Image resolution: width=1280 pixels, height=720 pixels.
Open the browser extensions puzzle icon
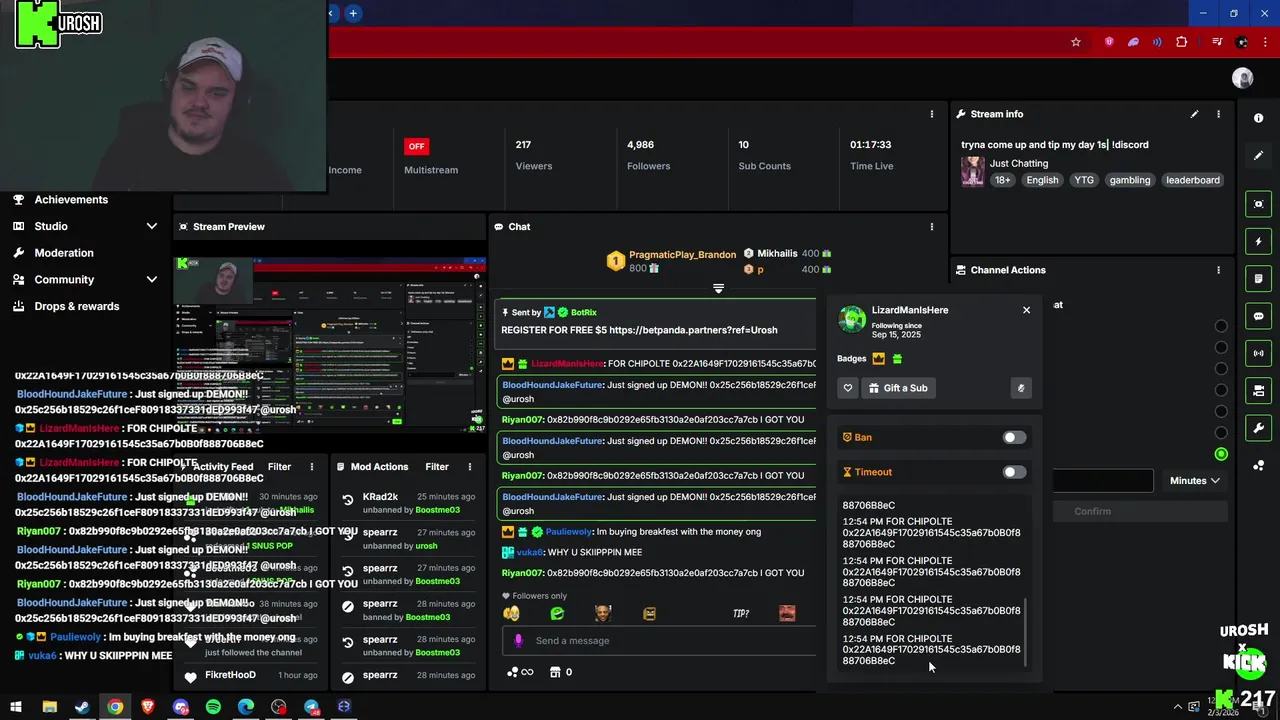tap(1182, 42)
